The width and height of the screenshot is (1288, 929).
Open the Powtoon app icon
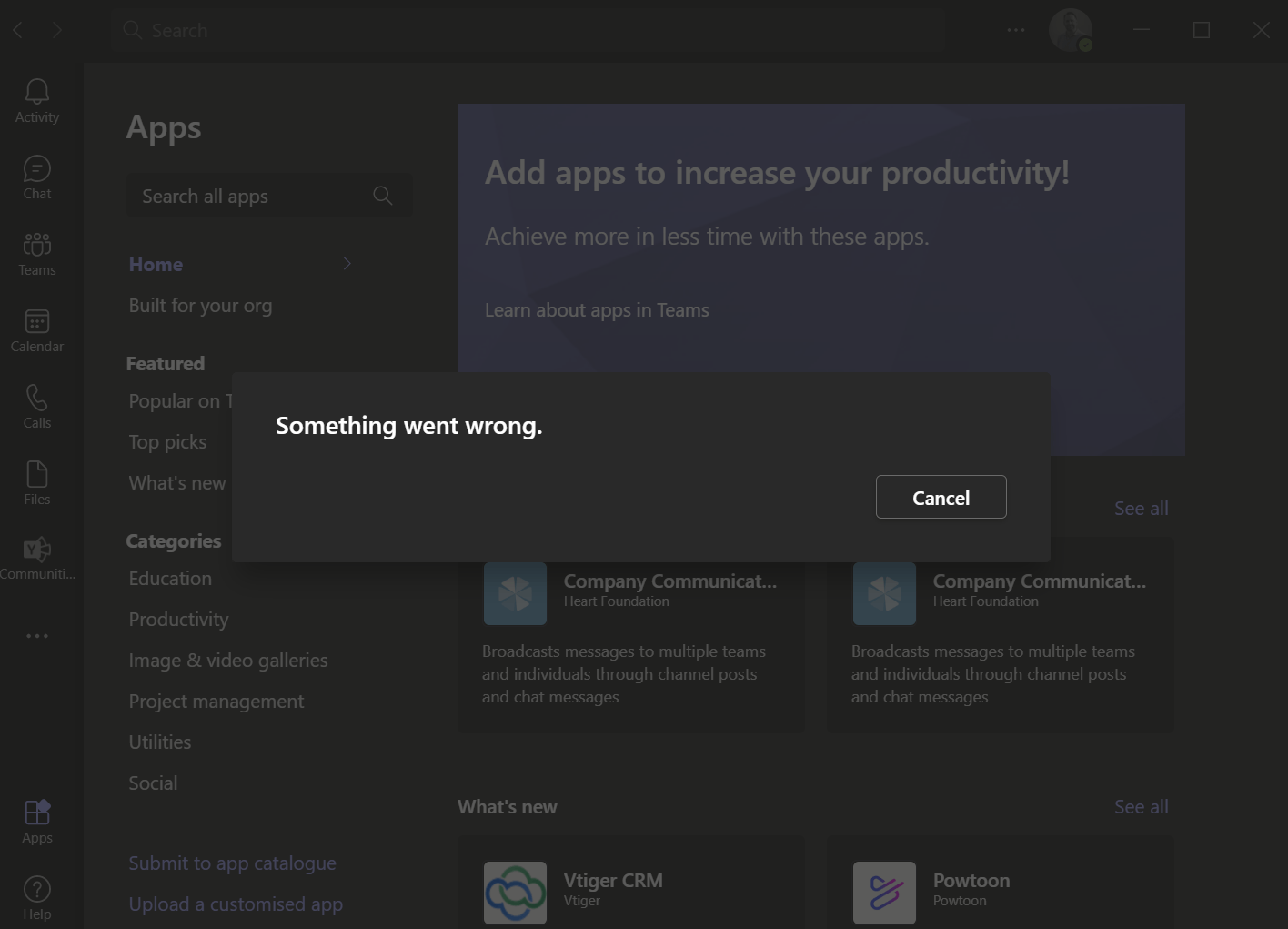[x=885, y=893]
